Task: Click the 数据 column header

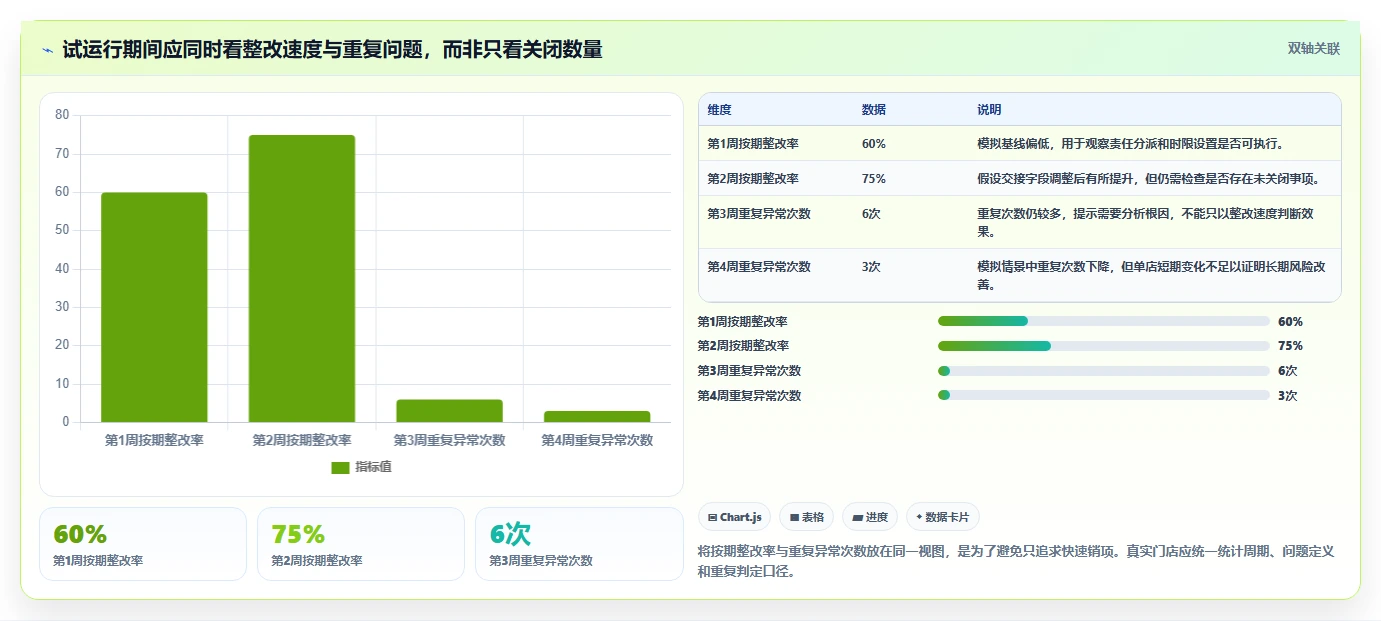Action: tap(873, 110)
